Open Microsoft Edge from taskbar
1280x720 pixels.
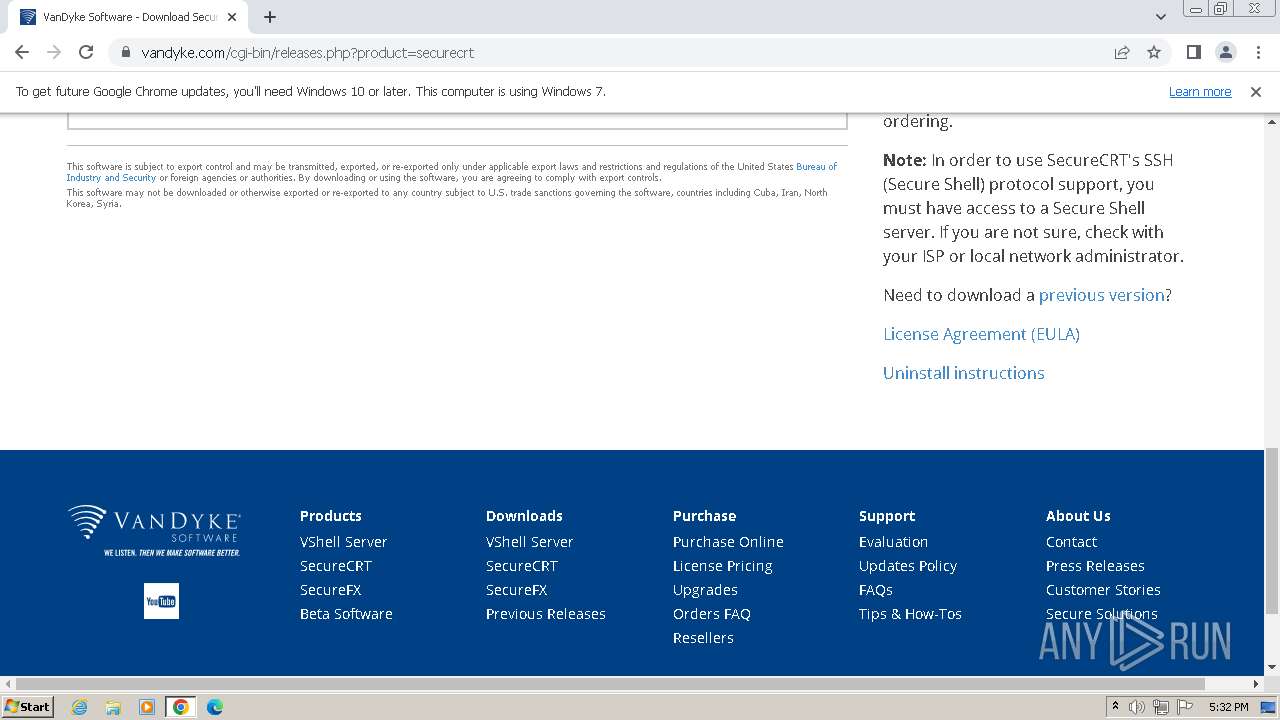click(x=215, y=707)
